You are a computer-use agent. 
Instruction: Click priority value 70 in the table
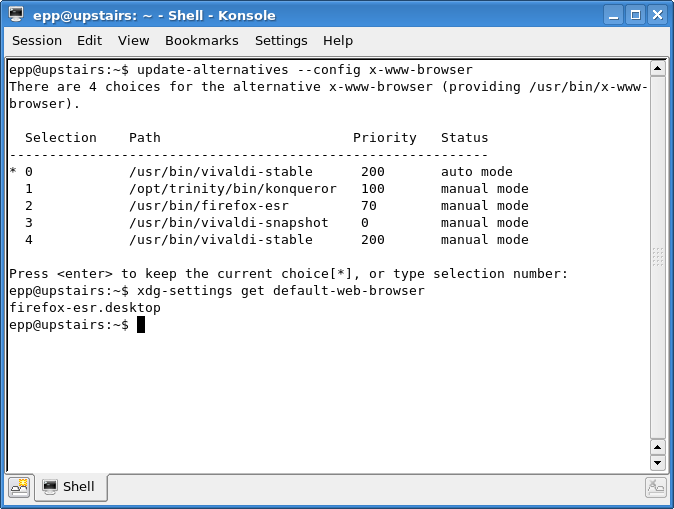click(x=369, y=205)
